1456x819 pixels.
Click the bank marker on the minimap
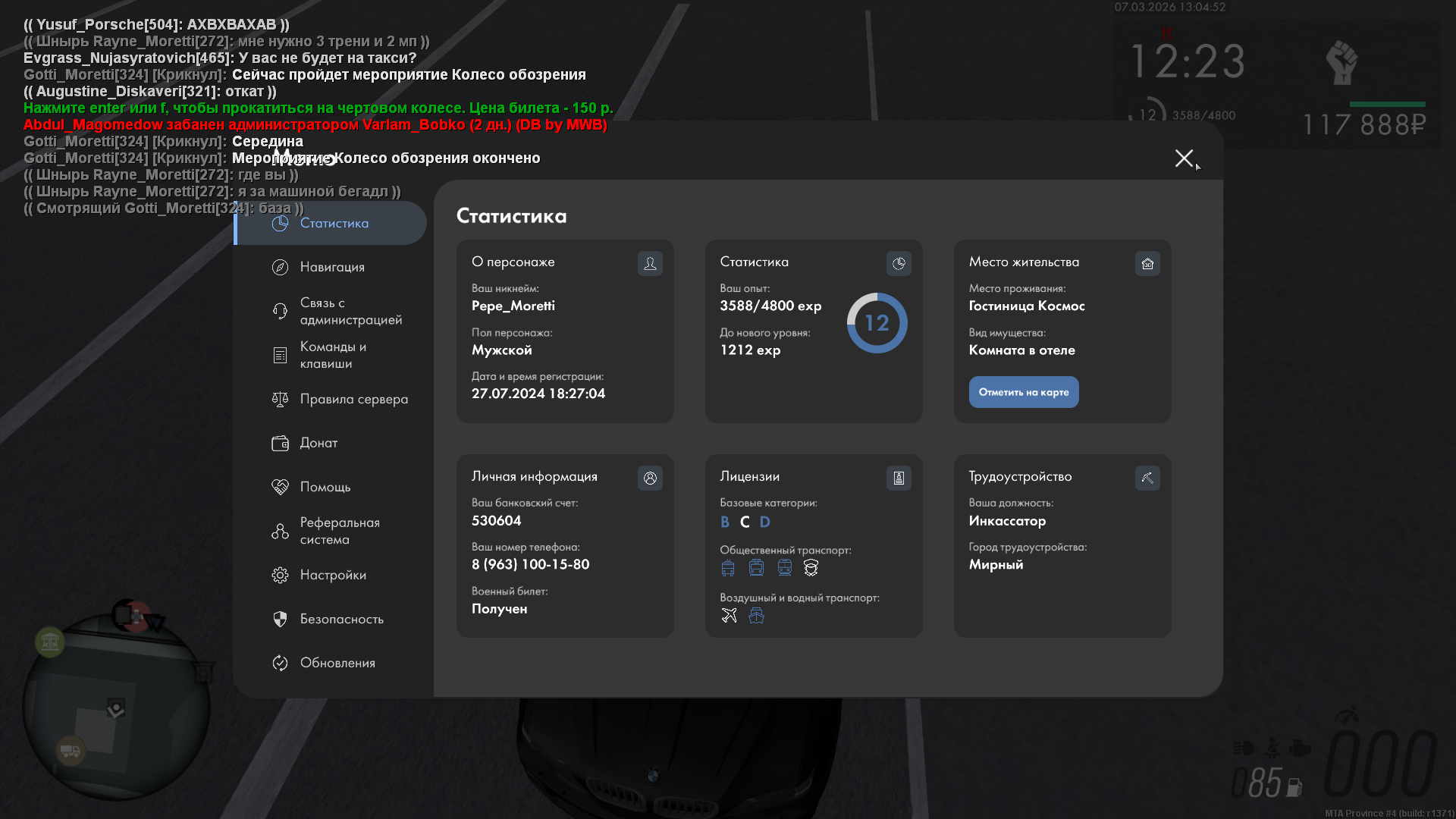point(50,642)
